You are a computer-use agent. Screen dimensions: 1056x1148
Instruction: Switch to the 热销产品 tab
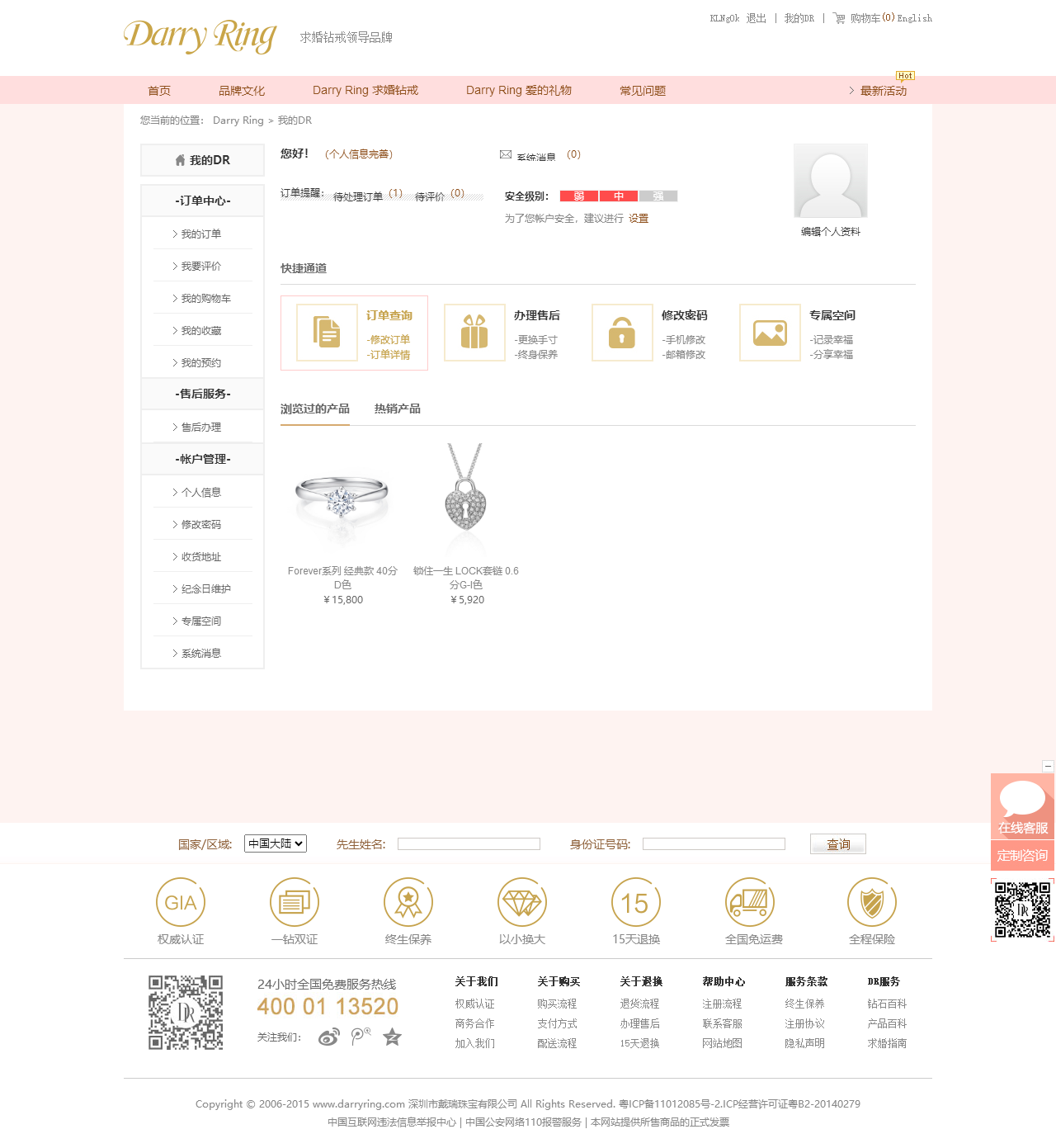tap(397, 409)
